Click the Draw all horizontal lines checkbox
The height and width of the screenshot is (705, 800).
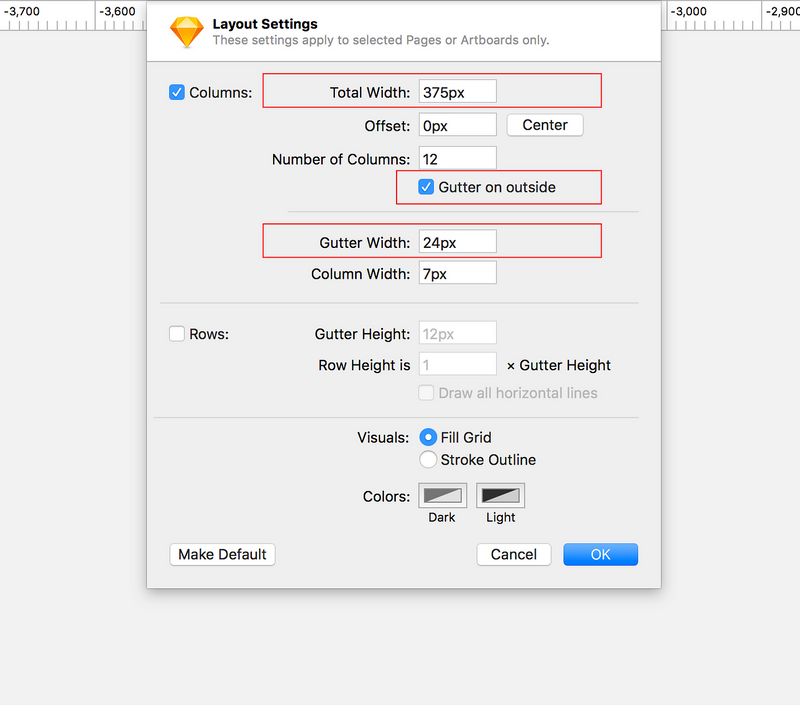click(x=426, y=393)
